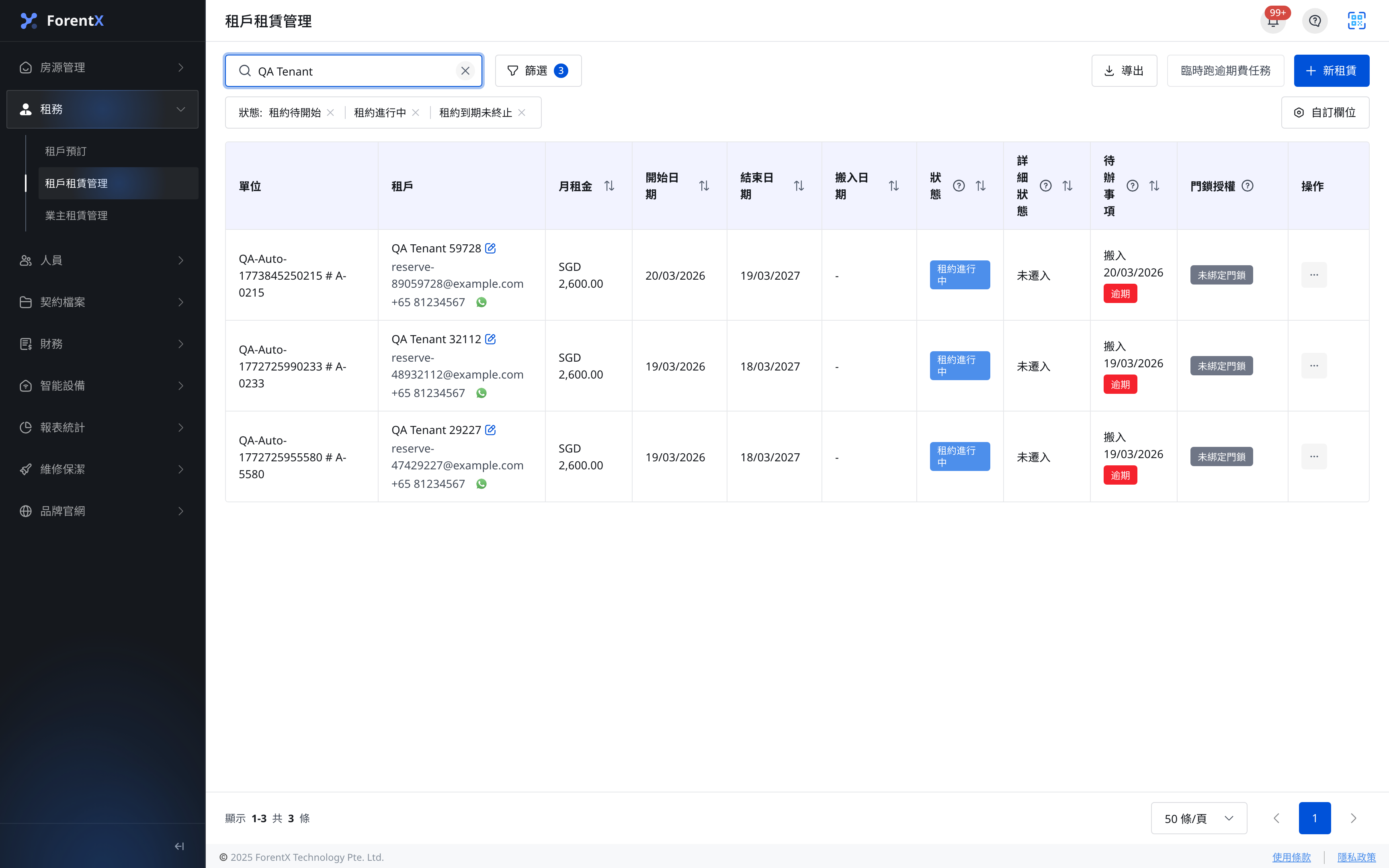This screenshot has width=1389, height=868.
Task: Show help tooltip for 詳細狀態 column
Action: (1046, 185)
